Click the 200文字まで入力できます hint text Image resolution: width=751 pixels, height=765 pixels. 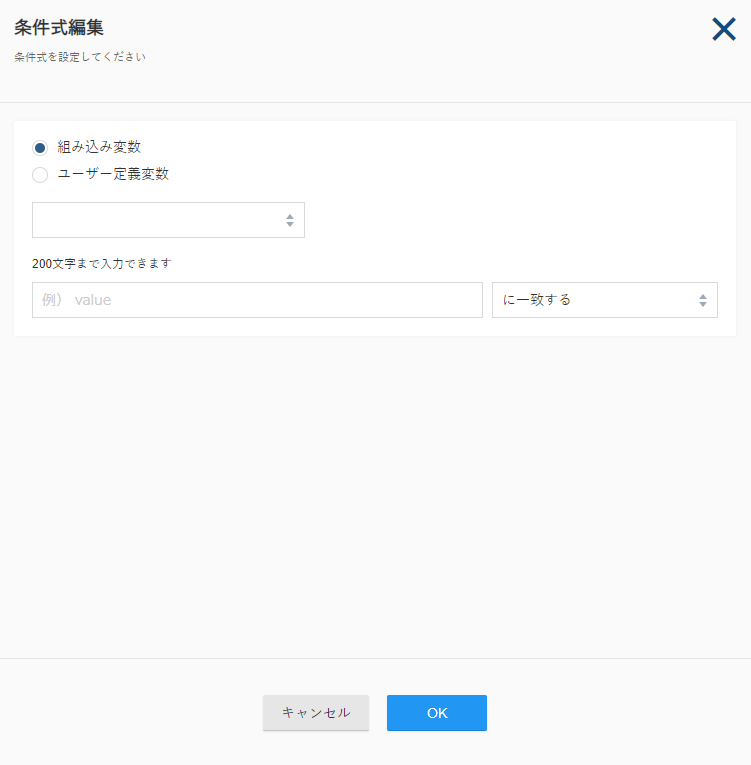pyautogui.click(x=101, y=263)
